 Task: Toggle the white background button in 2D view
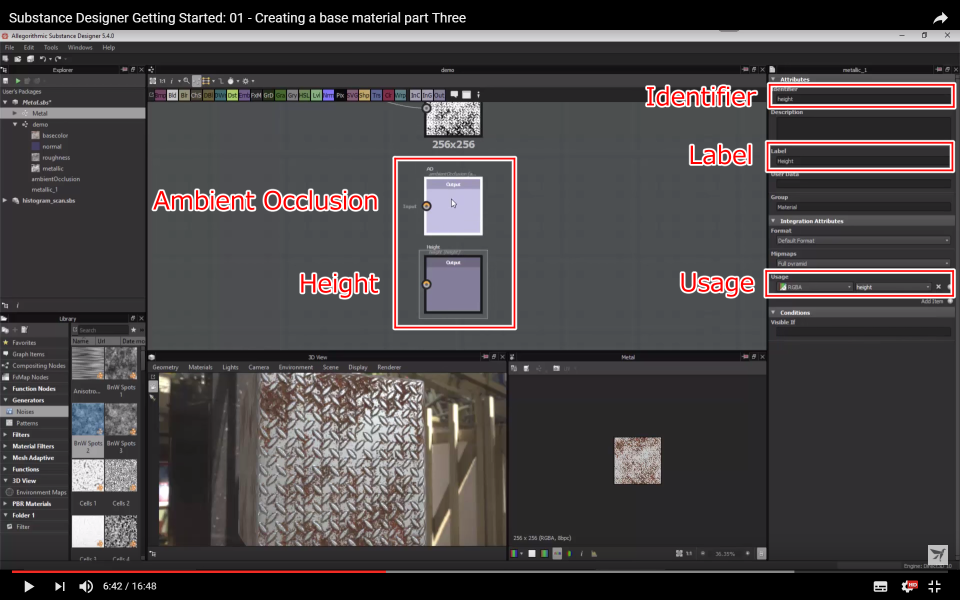[531, 553]
